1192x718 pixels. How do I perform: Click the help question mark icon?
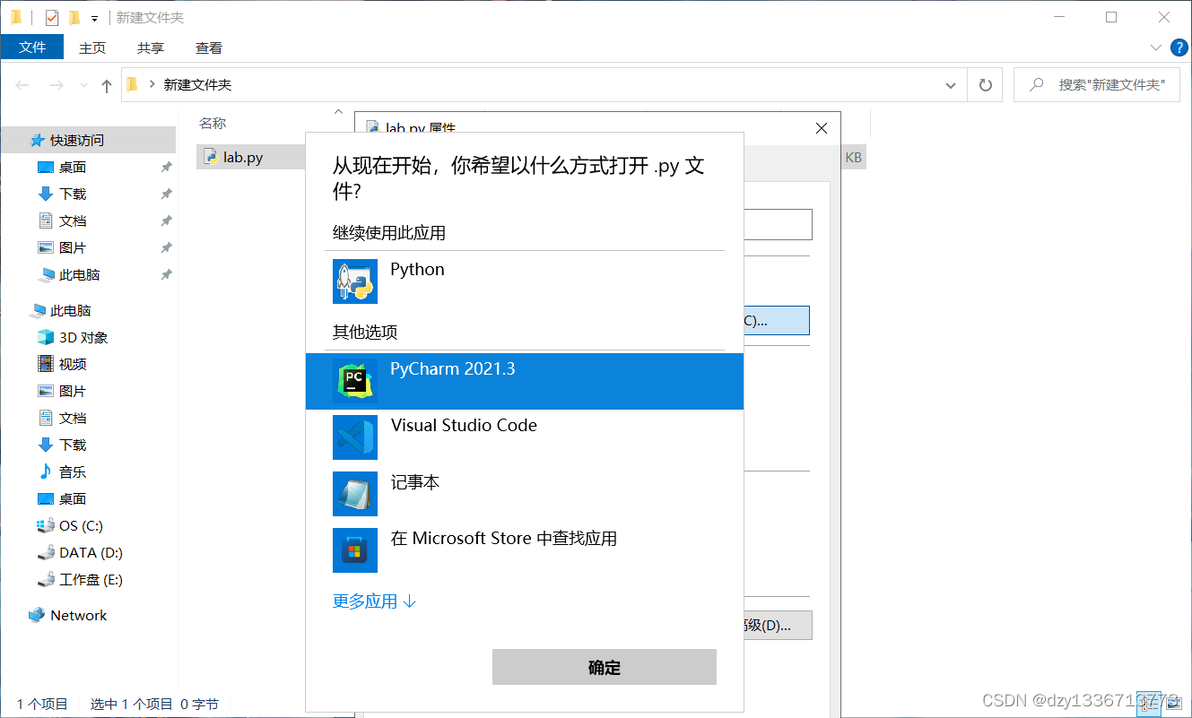pyautogui.click(x=1178, y=47)
